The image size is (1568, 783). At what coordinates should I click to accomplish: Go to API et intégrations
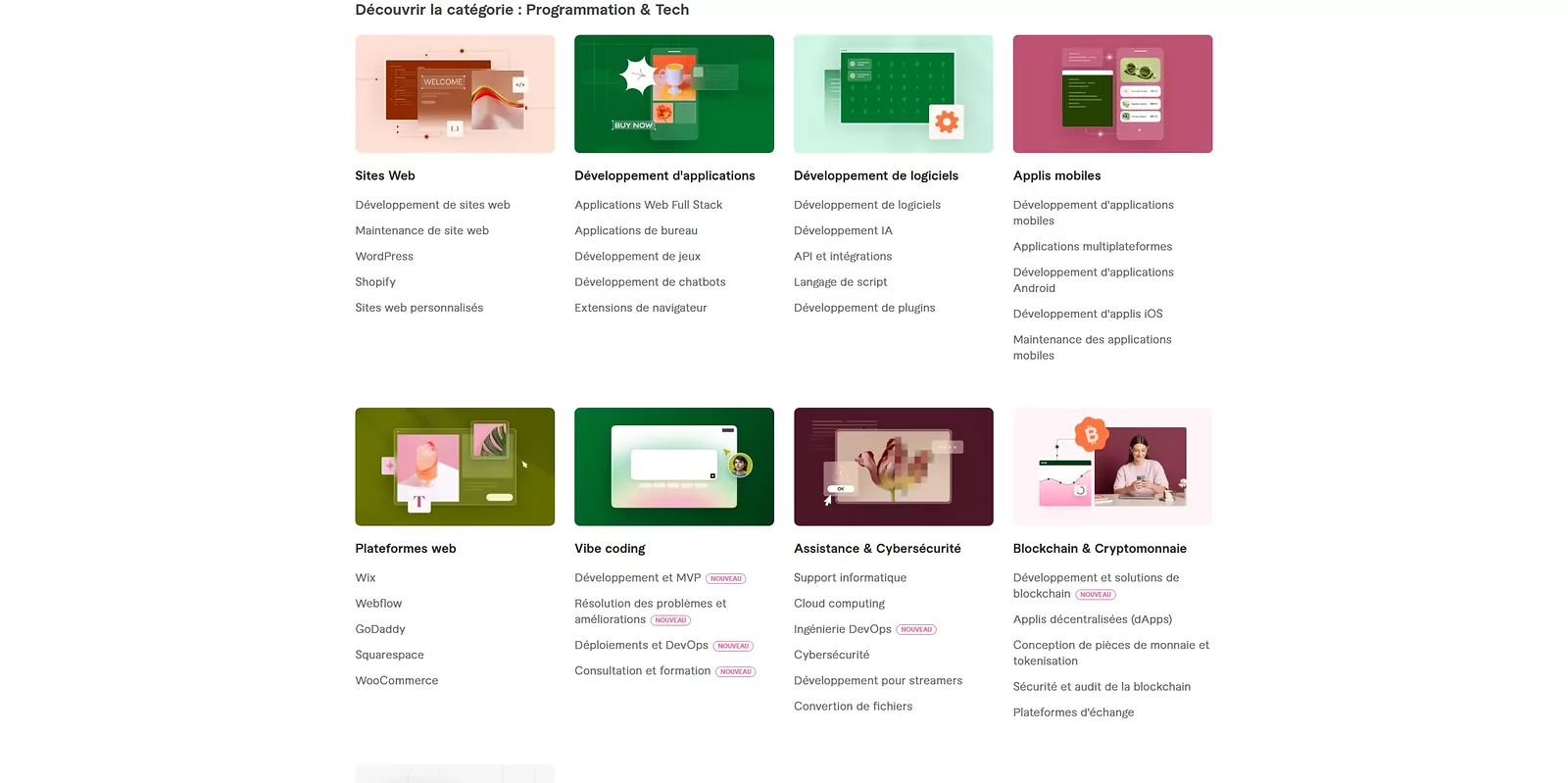[x=843, y=257]
